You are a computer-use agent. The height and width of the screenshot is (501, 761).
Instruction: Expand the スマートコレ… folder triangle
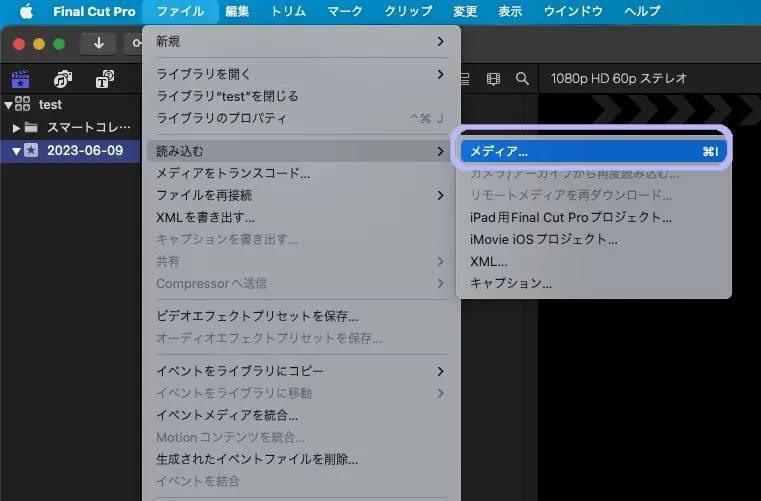[16, 128]
